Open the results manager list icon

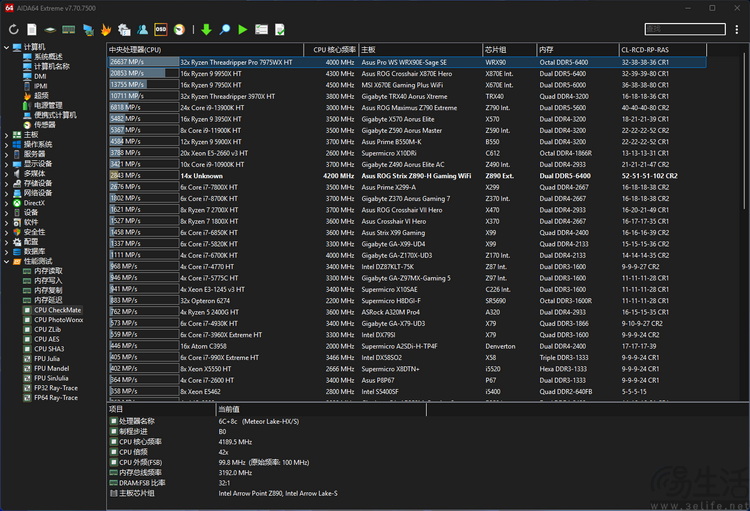[261, 30]
